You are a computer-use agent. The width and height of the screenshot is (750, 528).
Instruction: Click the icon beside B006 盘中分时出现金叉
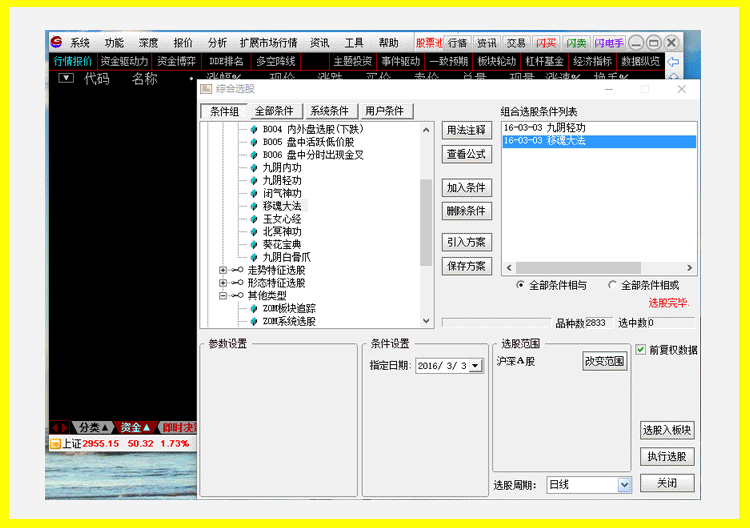pos(254,155)
